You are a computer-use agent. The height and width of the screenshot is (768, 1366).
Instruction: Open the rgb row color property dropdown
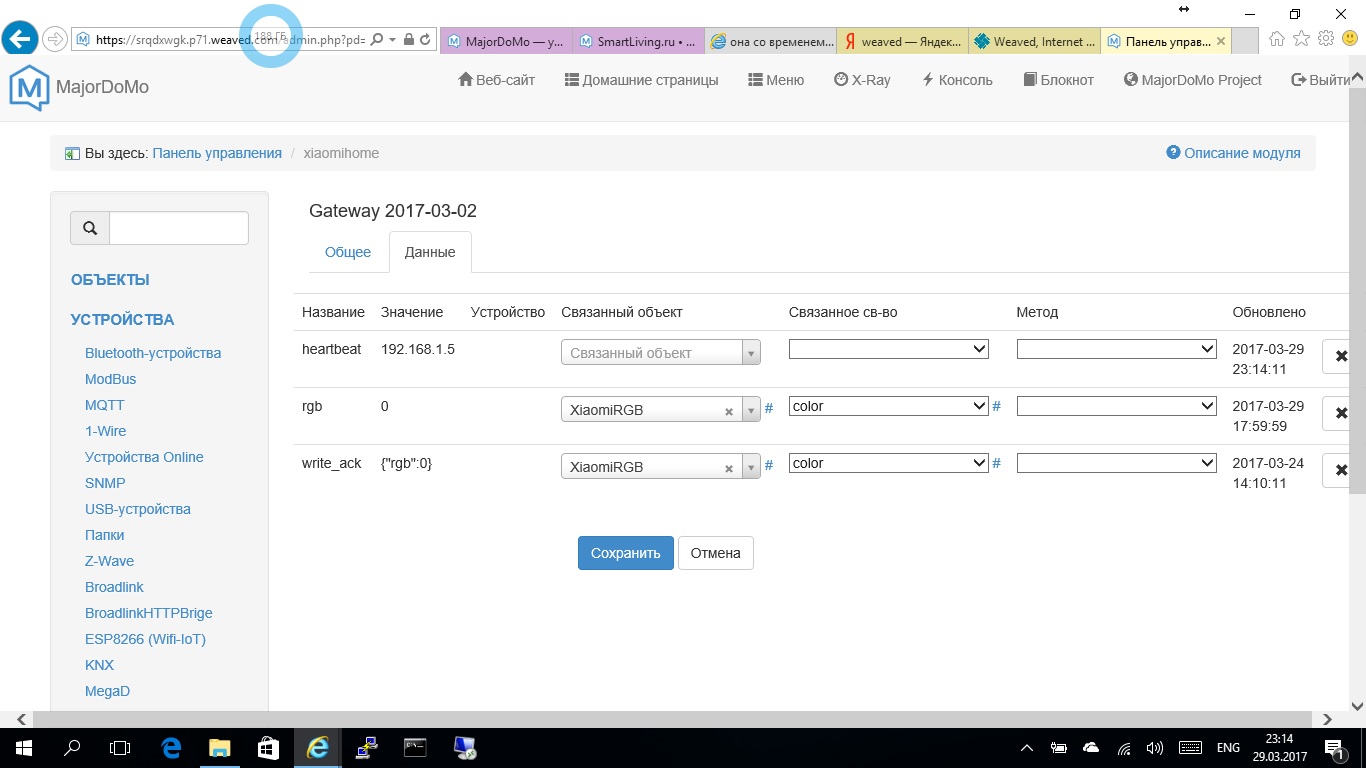(x=889, y=406)
